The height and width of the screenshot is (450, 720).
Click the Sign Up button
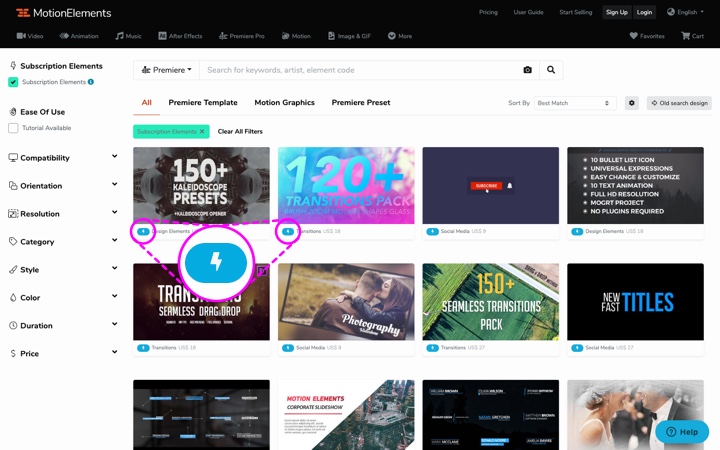[617, 12]
